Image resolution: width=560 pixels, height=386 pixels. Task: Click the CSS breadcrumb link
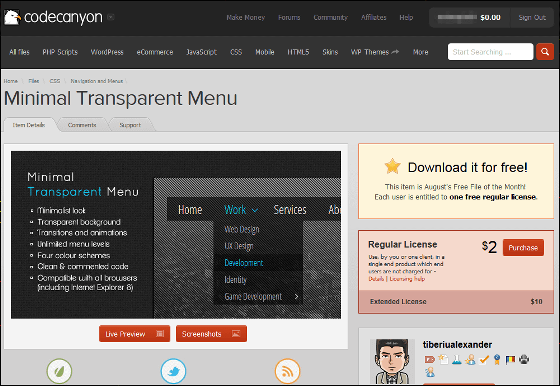[x=55, y=81]
